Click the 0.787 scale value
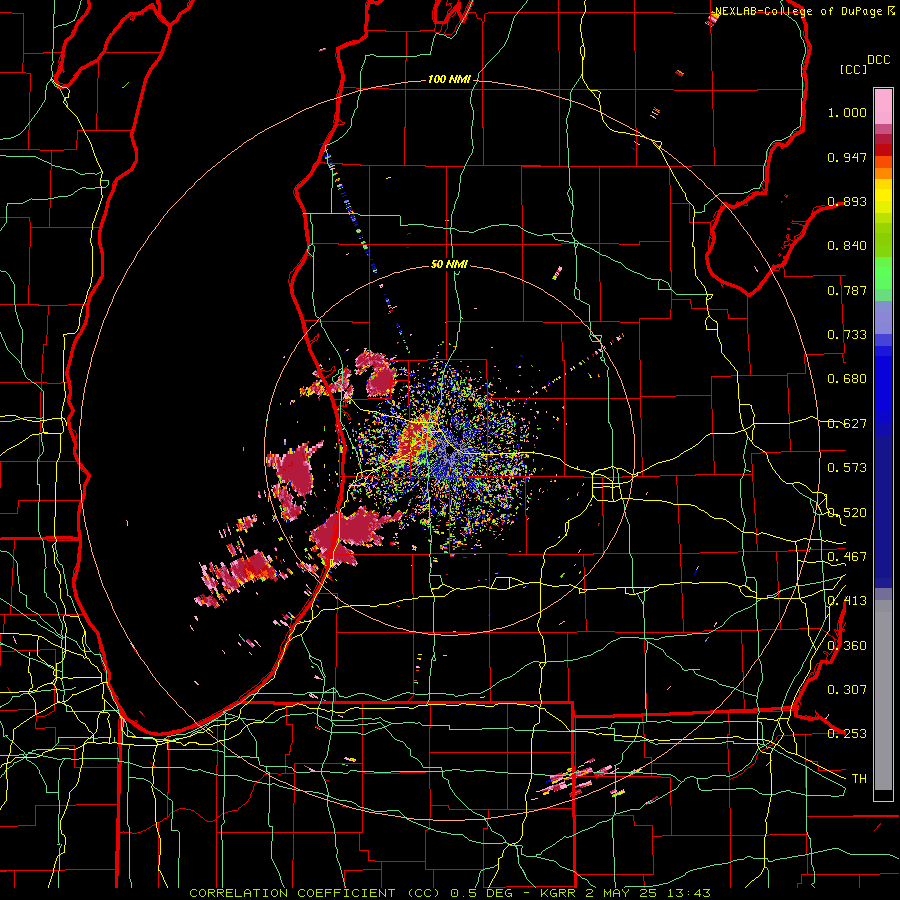This screenshot has width=900, height=900. [x=847, y=290]
